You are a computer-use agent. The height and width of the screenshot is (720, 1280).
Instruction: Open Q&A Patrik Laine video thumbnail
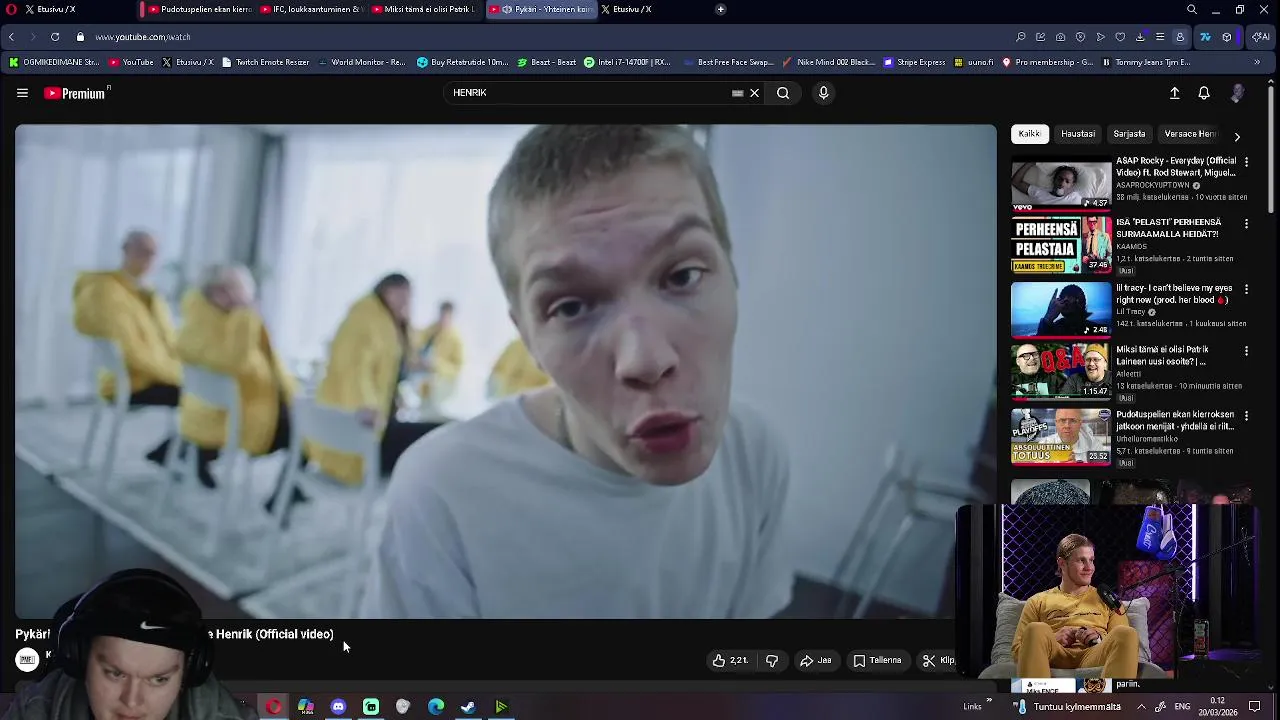click(x=1061, y=373)
